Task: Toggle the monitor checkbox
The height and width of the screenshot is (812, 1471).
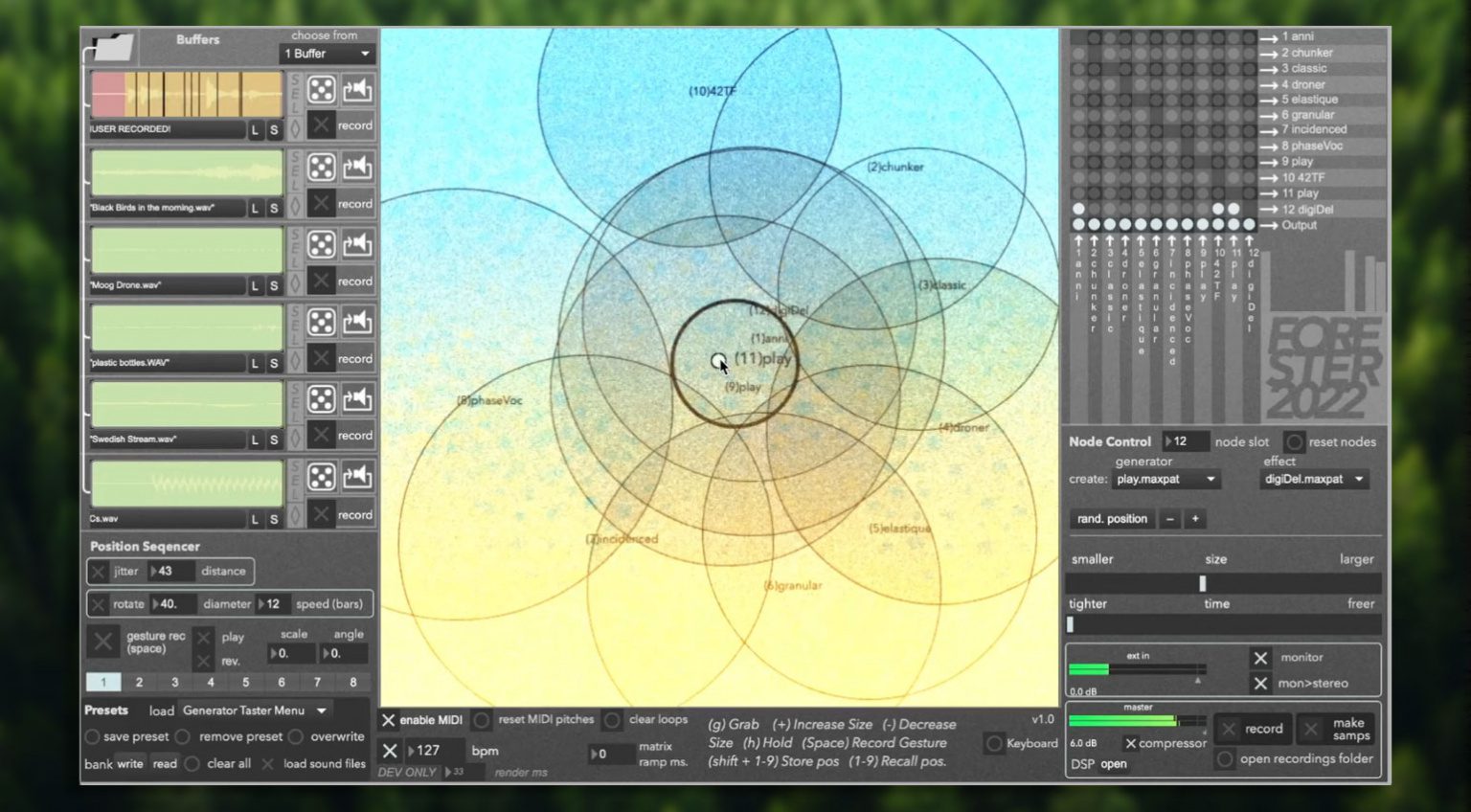Action: coord(1260,658)
